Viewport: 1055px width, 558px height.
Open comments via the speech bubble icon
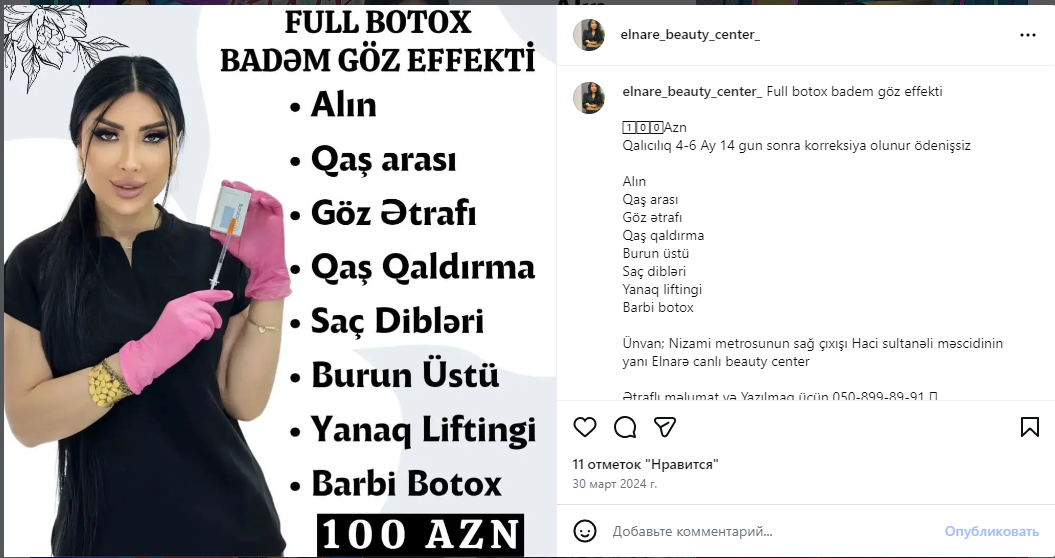tap(625, 427)
